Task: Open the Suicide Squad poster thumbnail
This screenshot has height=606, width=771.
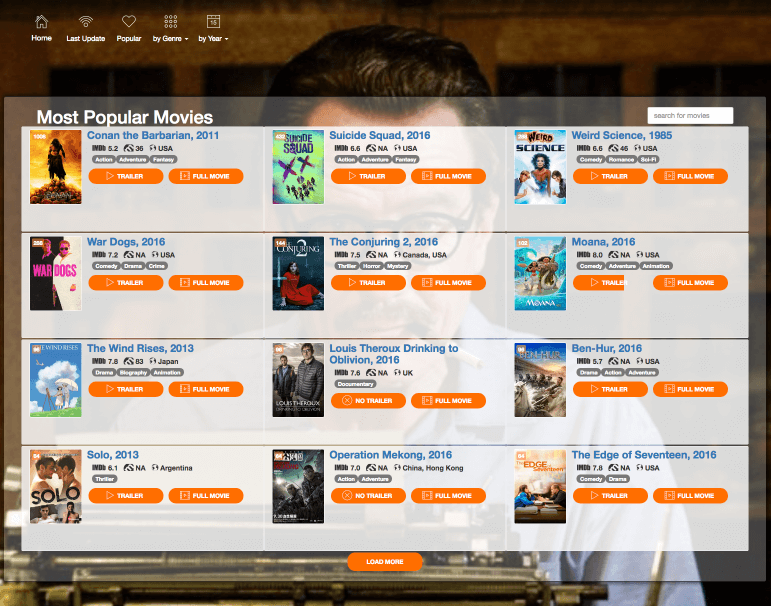Action: coord(298,167)
